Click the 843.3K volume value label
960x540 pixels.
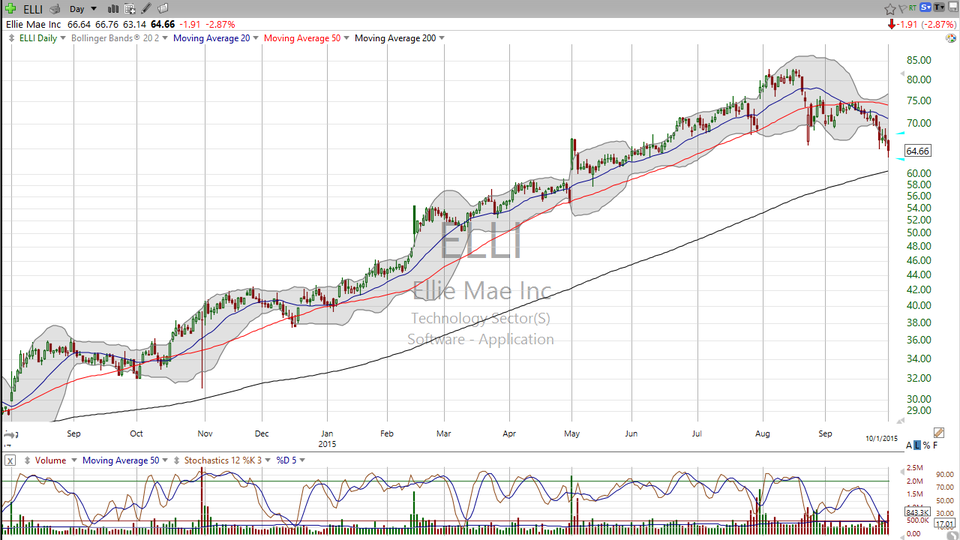[917, 512]
